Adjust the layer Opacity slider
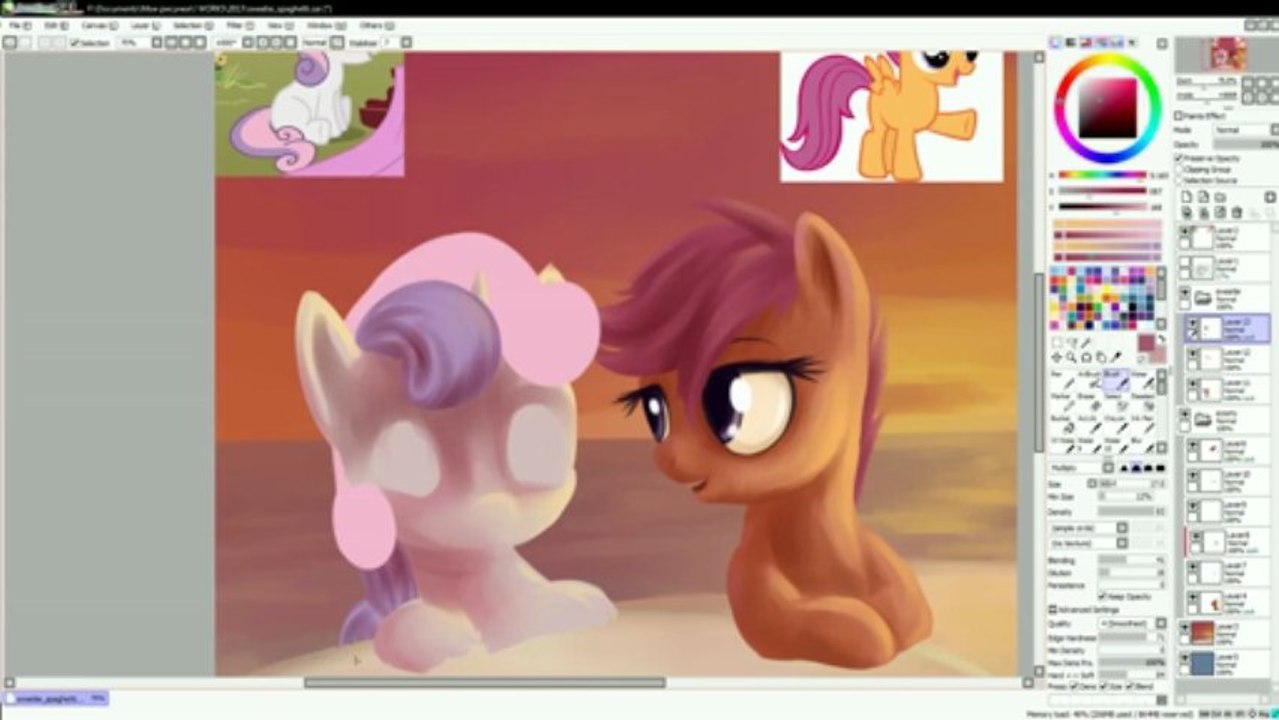 click(1246, 145)
